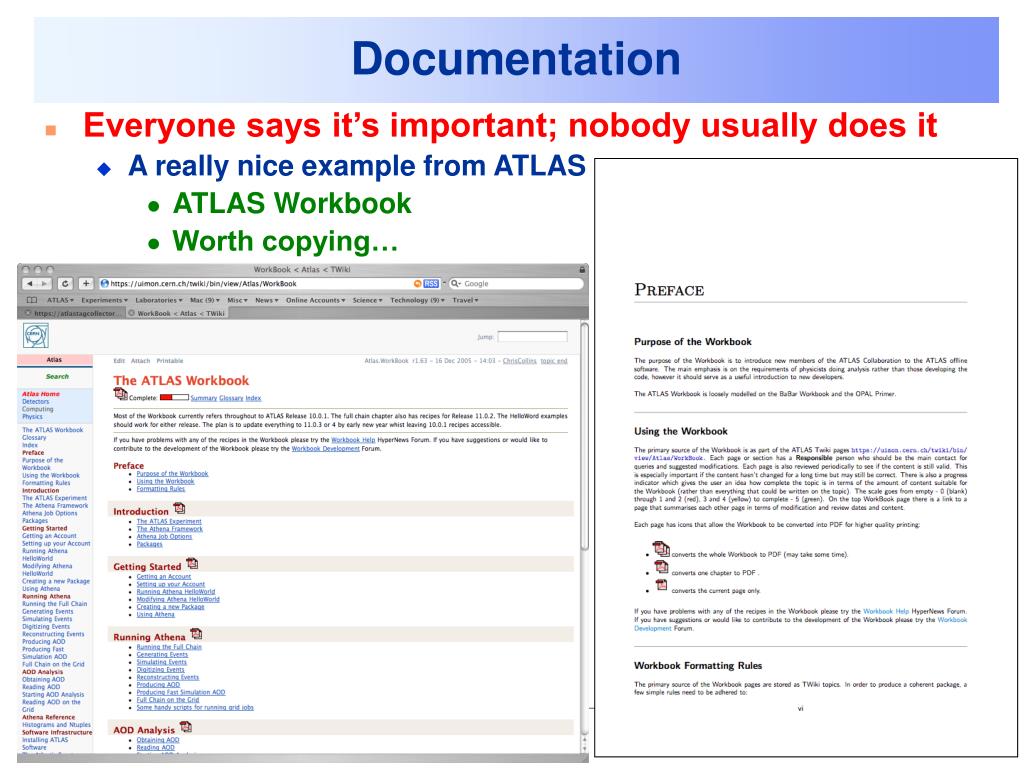The height and width of the screenshot is (768, 1024).
Task: Click the Jump text field
Action: (x=532, y=336)
